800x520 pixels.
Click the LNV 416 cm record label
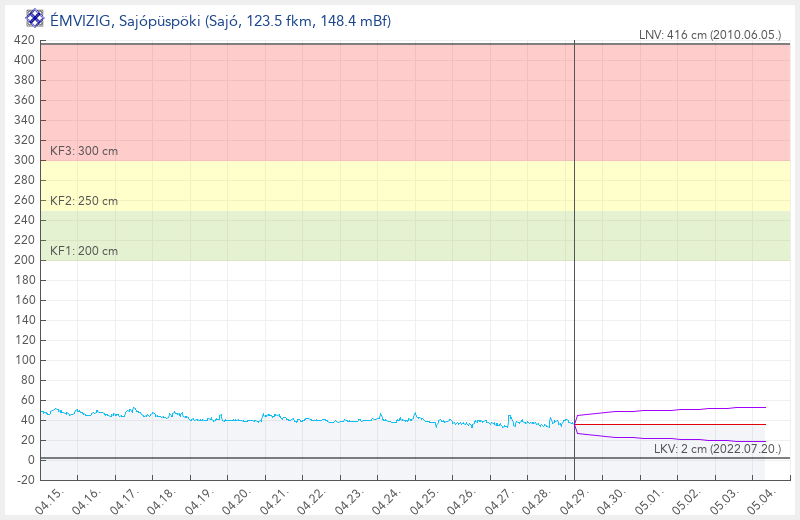pos(709,35)
